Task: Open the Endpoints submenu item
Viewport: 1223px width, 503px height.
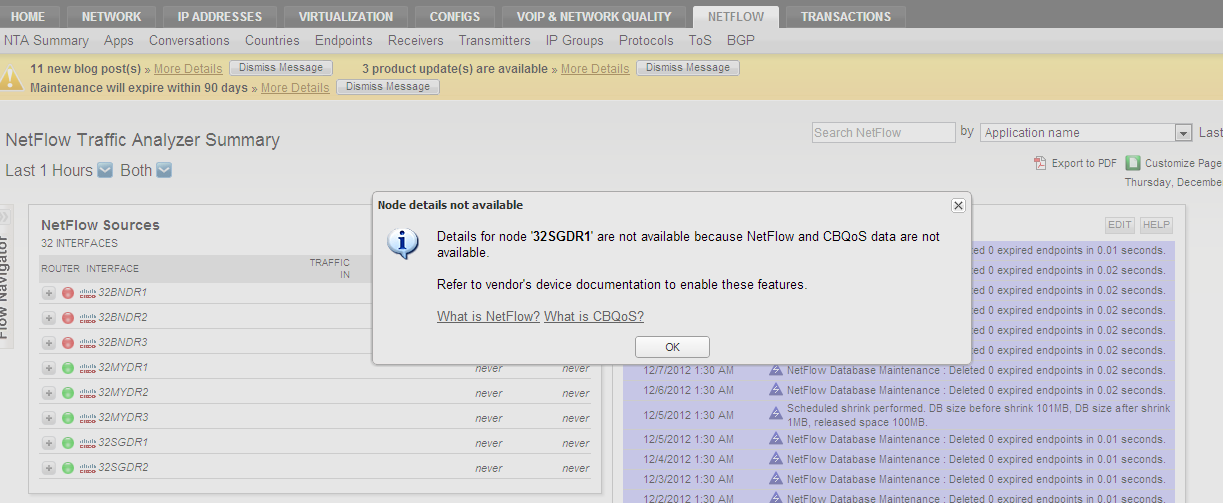Action: click(344, 41)
